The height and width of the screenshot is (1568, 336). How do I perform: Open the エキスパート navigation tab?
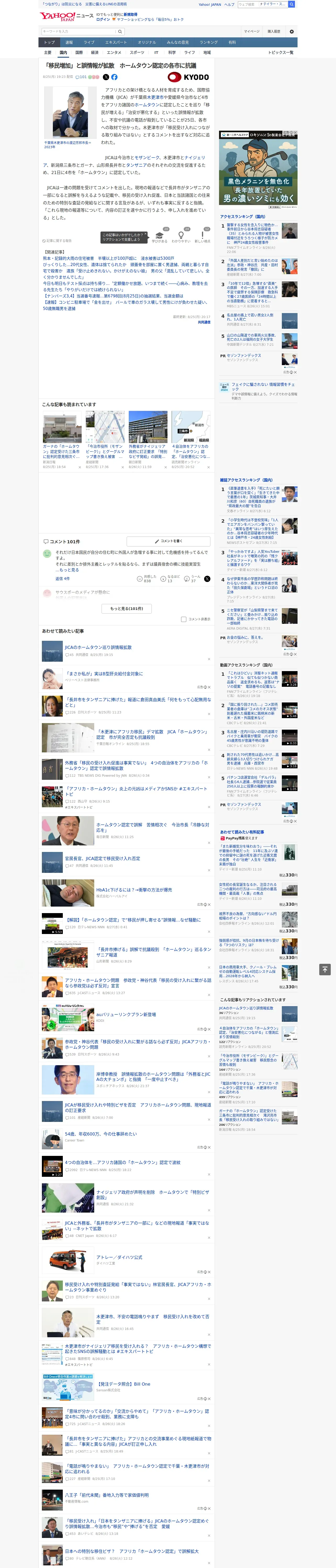pyautogui.click(x=116, y=43)
